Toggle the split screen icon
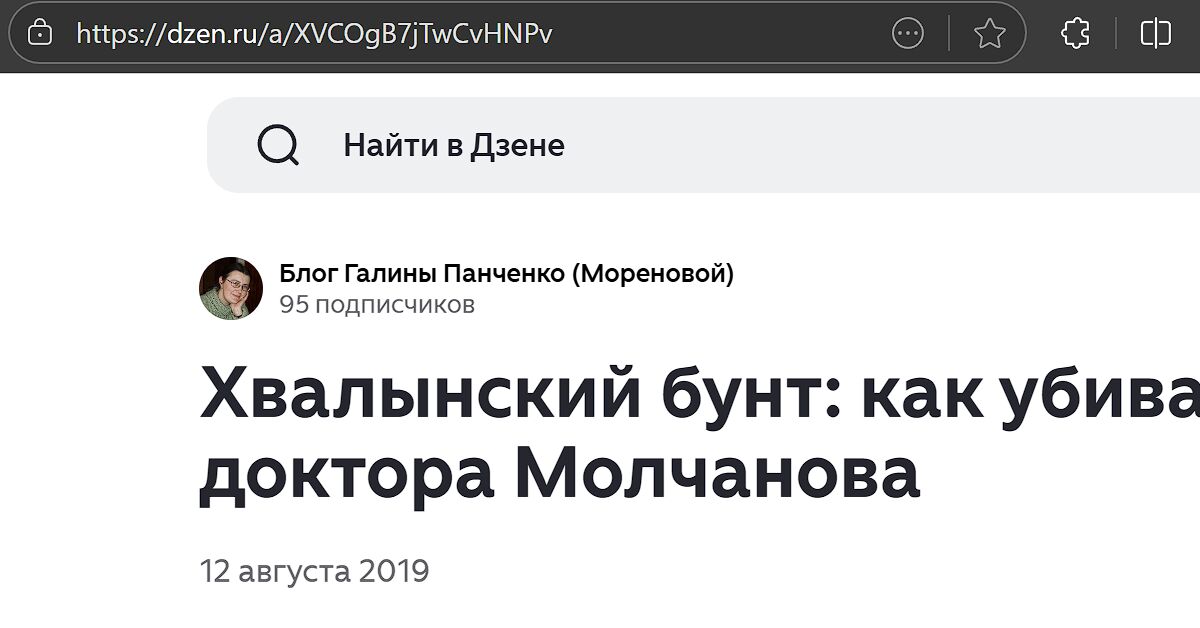The height and width of the screenshot is (628, 1200). (1155, 34)
